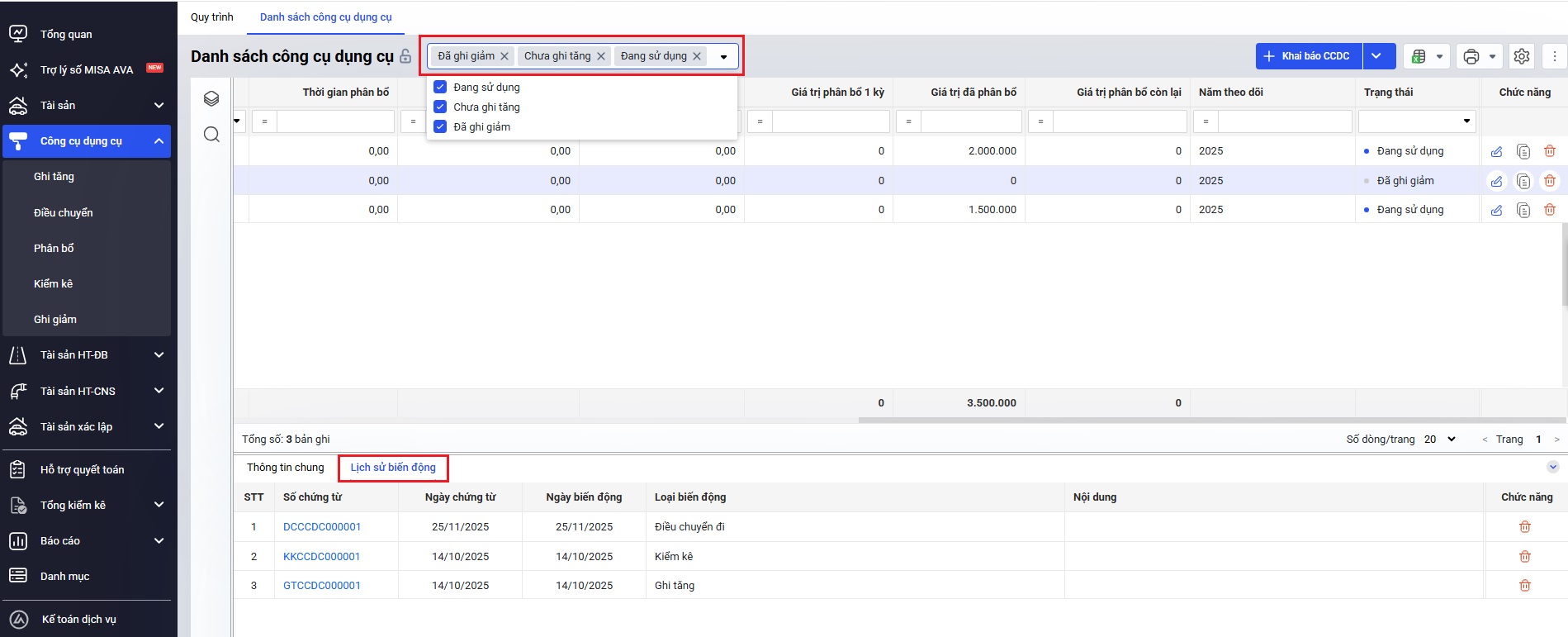Viewport: 1568px width, 637px height.
Task: Remove the Đã ghi giảm filter tag
Action: click(x=505, y=56)
